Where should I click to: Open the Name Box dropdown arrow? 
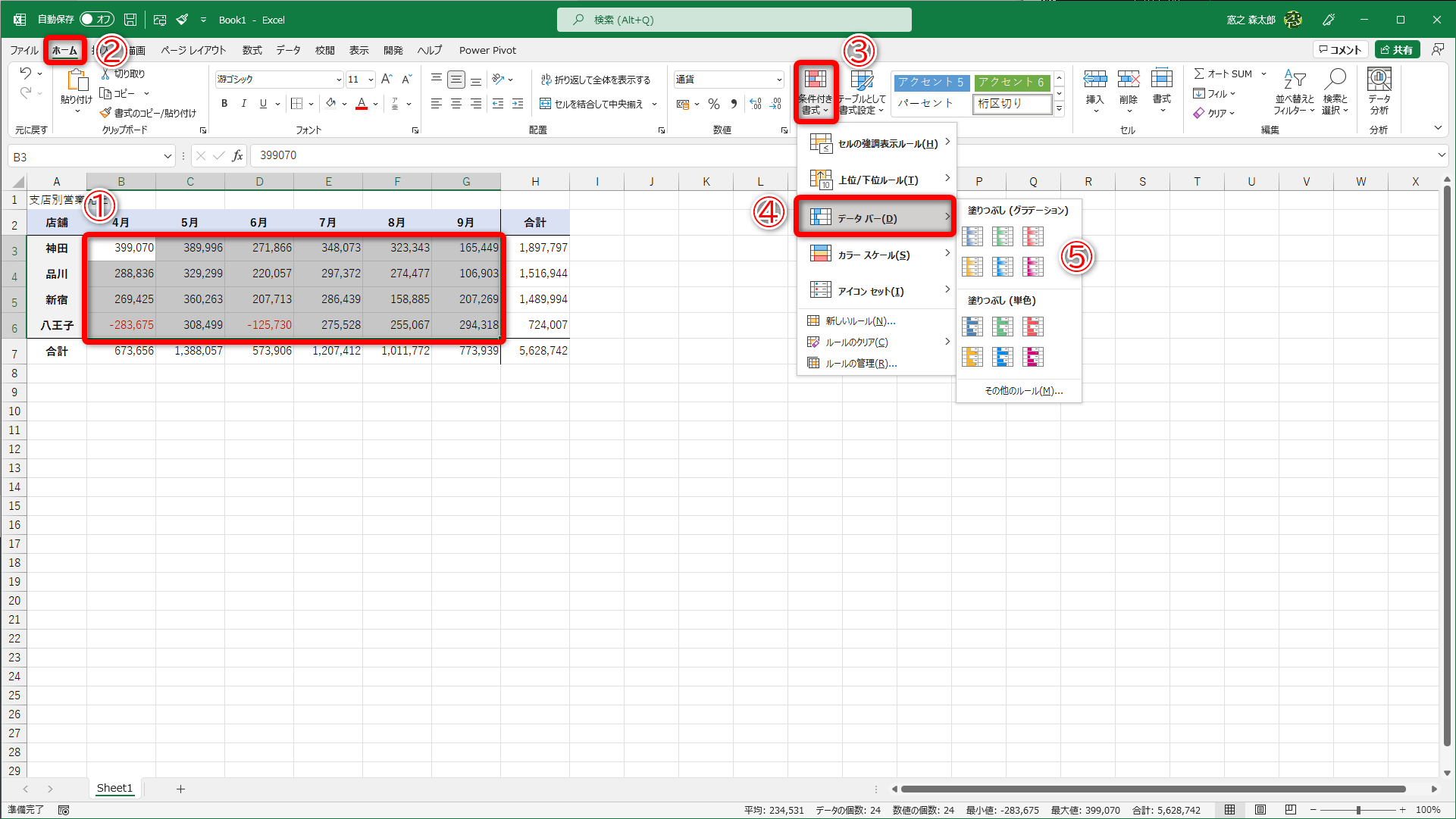pos(168,157)
